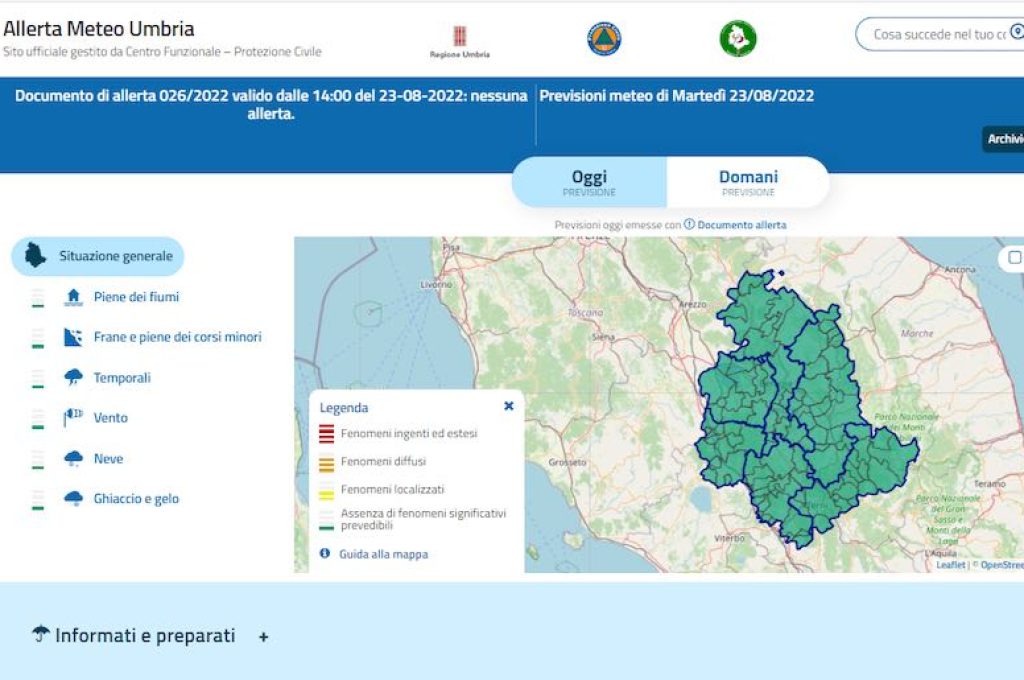
Task: Select the Temporali storm cloud icon
Action: coord(73,378)
